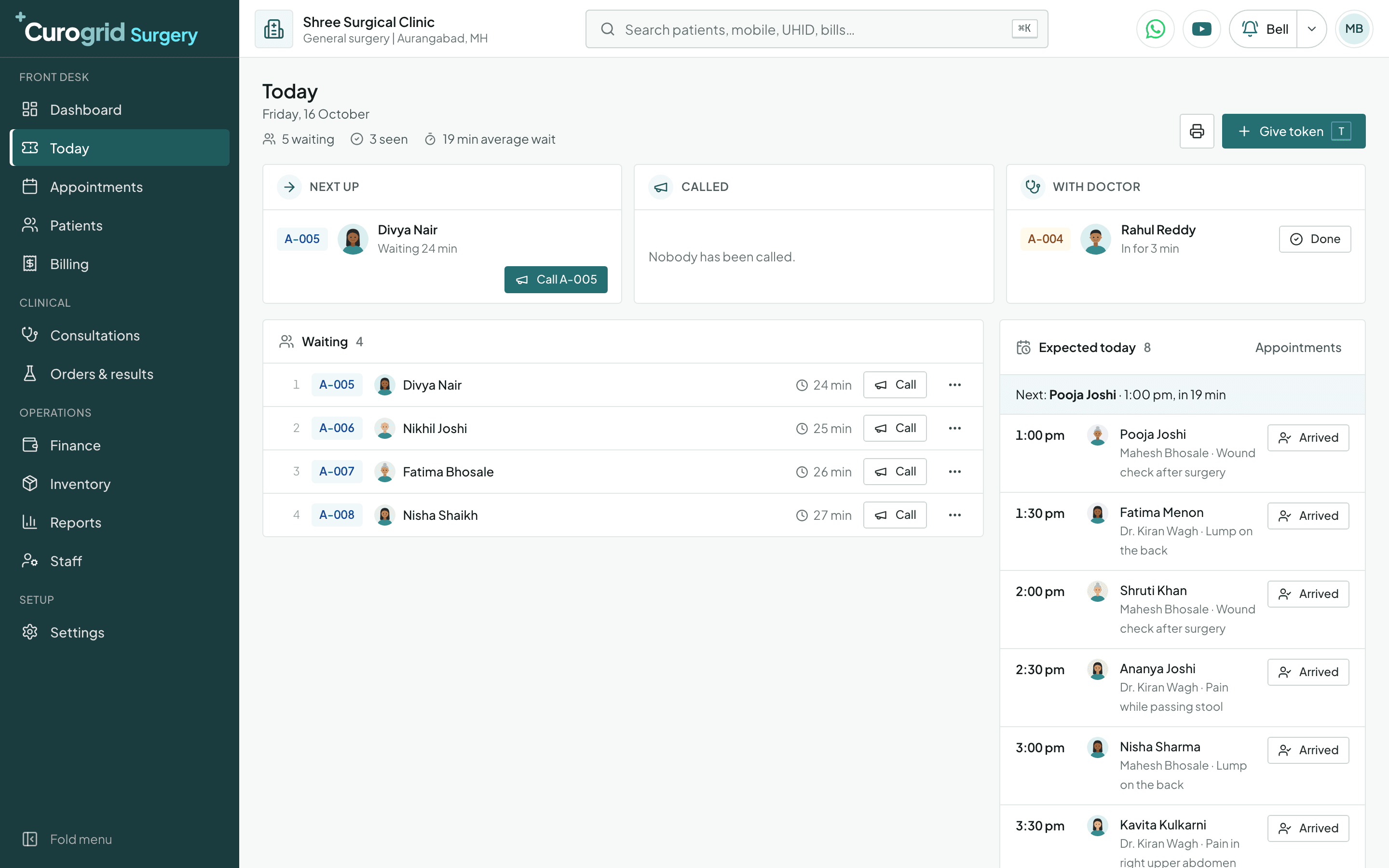
Task: Click the Waiting section people icon
Action: pyautogui.click(x=286, y=341)
